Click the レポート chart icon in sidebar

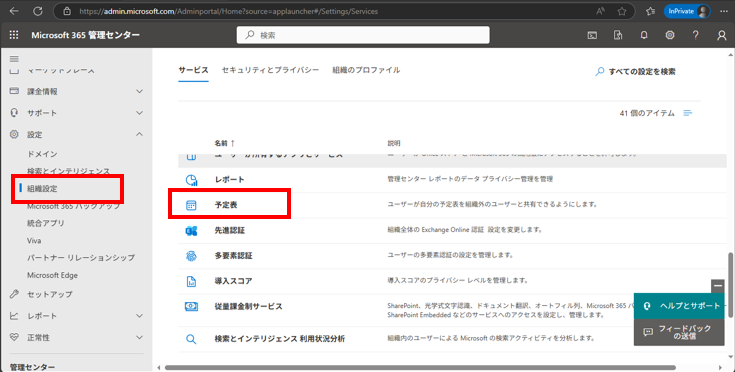14,315
